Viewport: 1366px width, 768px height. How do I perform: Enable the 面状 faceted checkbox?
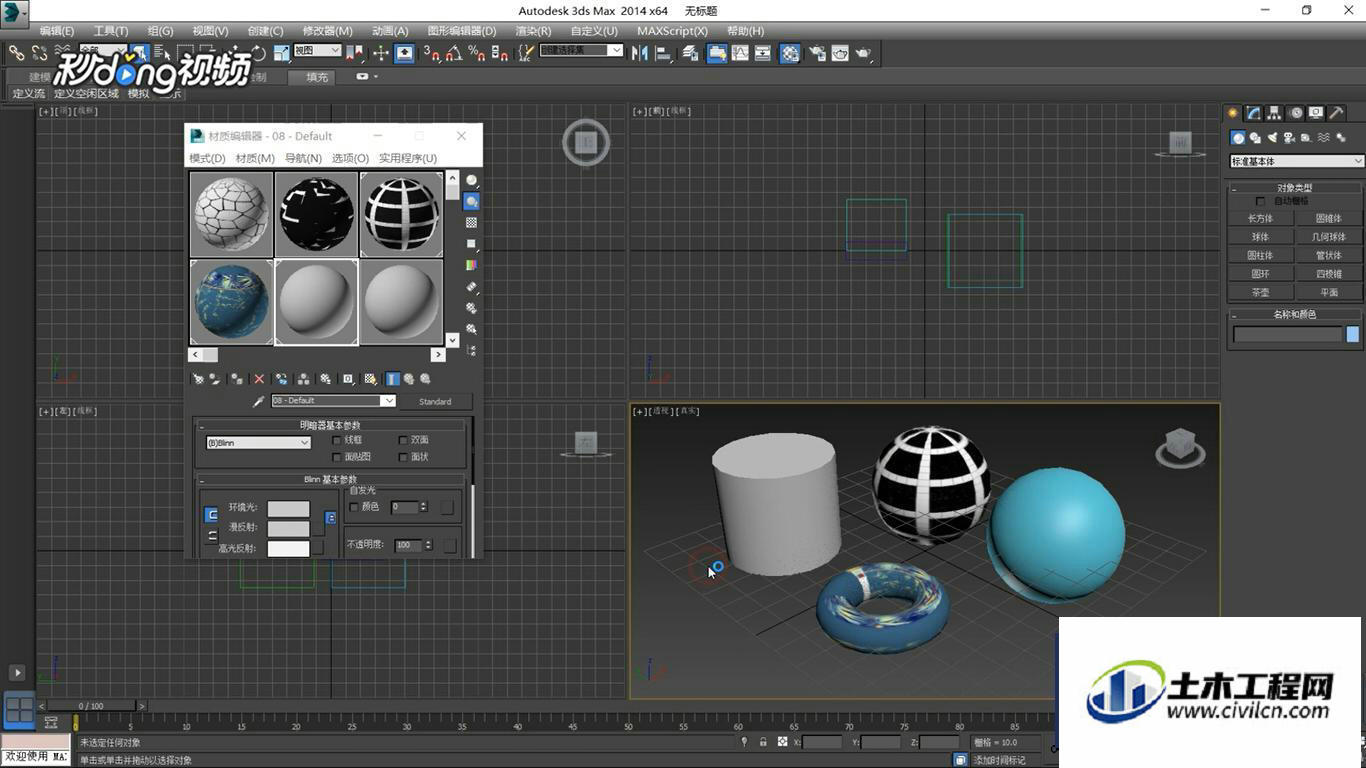pos(403,457)
